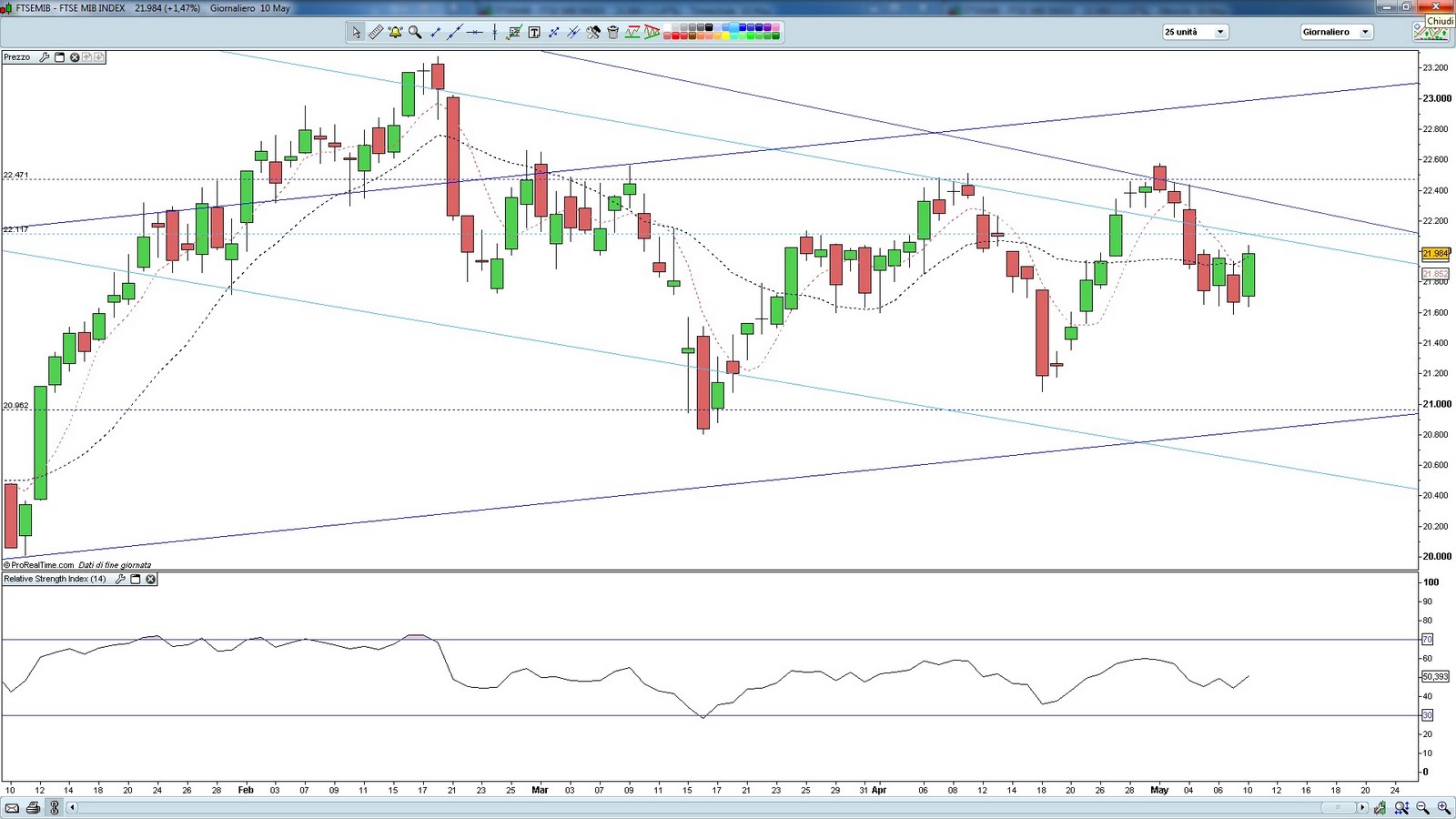Pick the white color swatch

point(667,27)
